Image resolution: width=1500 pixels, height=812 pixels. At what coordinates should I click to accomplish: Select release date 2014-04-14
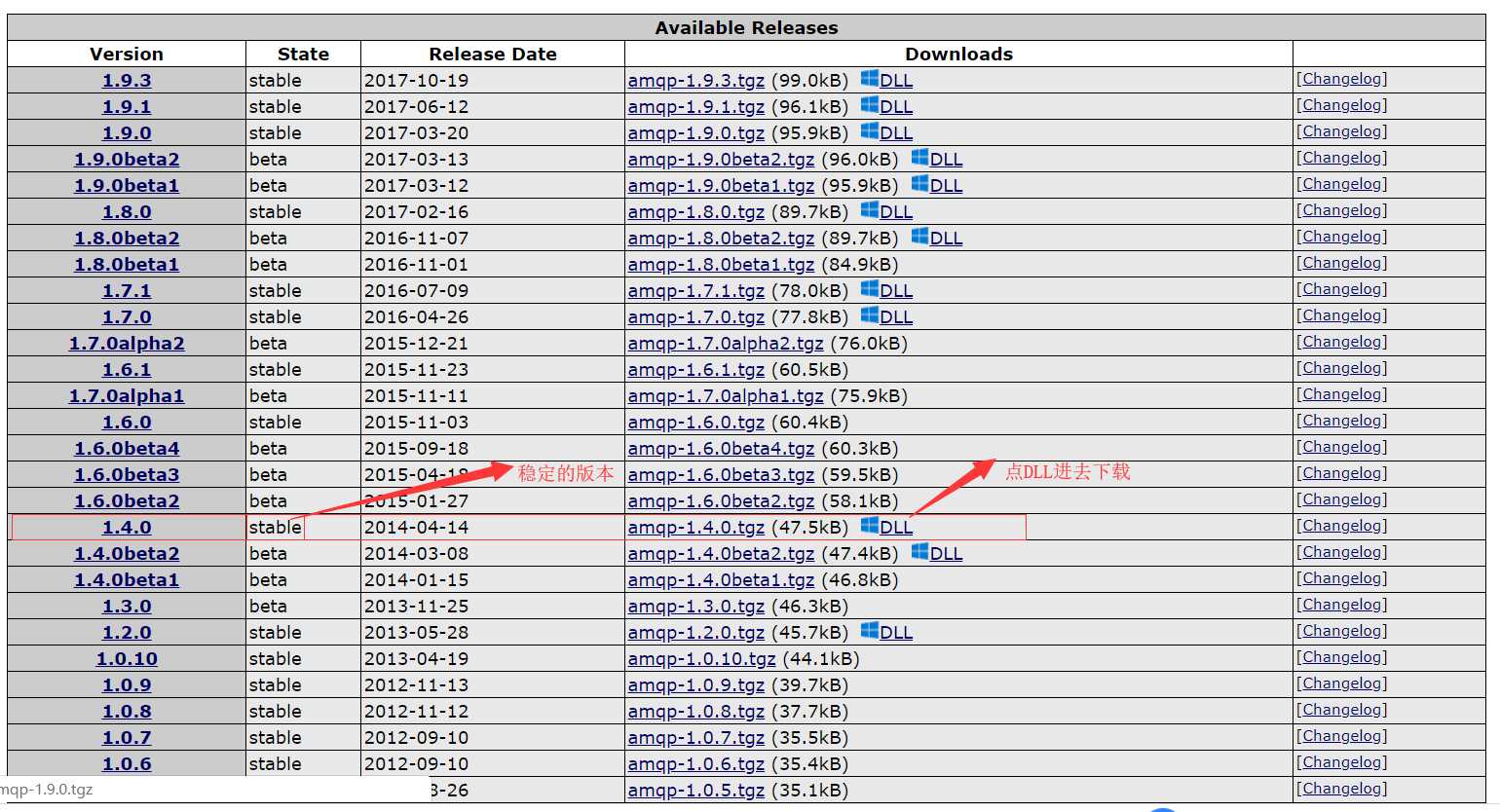(x=416, y=528)
